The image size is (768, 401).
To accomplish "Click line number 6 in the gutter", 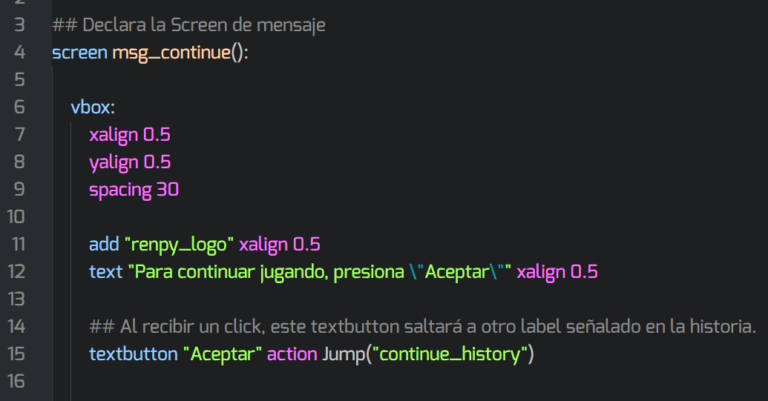I will pyautogui.click(x=19, y=107).
